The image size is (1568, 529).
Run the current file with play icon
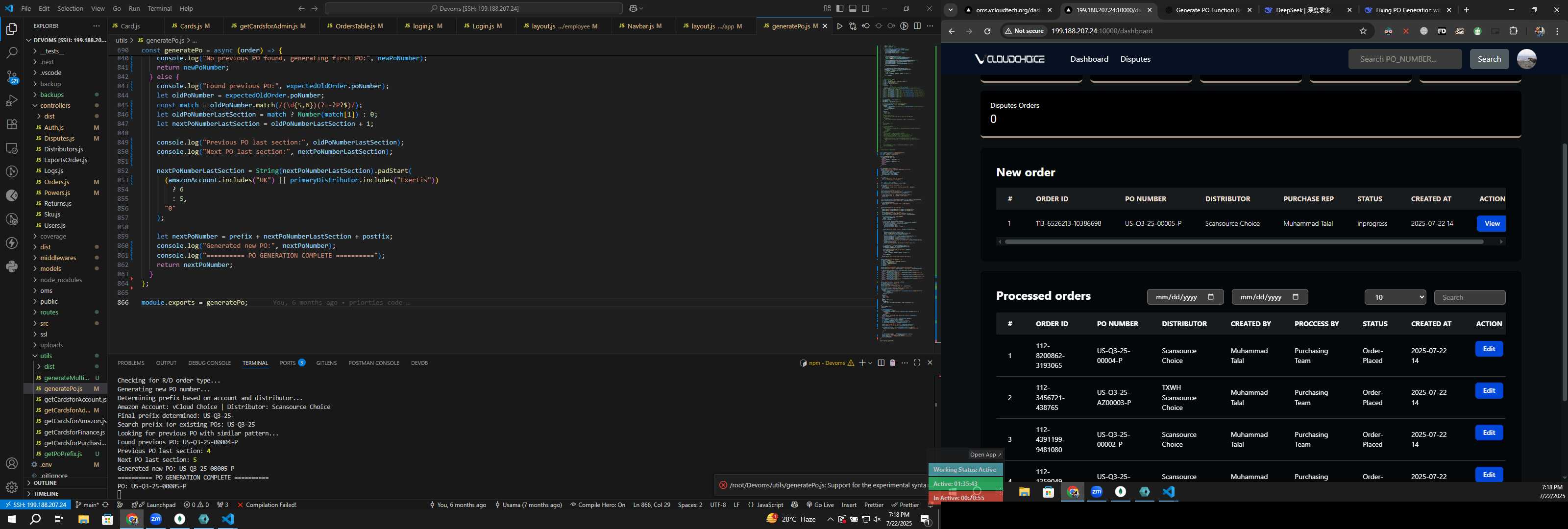839,26
